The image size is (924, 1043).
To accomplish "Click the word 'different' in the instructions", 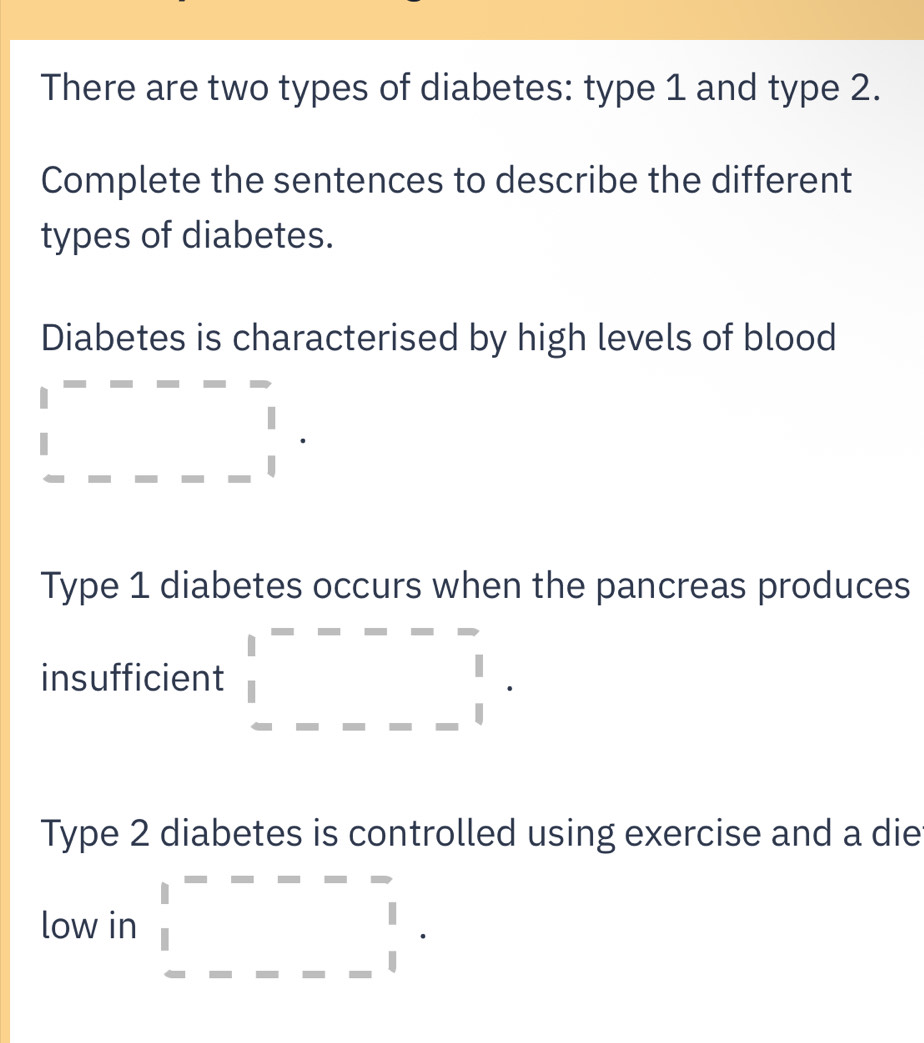I will coord(757,182).
